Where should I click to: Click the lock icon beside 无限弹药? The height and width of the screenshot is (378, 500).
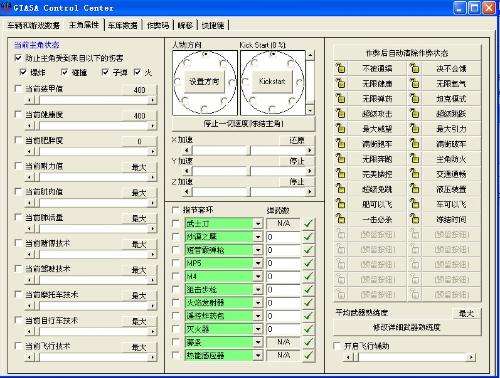[x=340, y=98]
